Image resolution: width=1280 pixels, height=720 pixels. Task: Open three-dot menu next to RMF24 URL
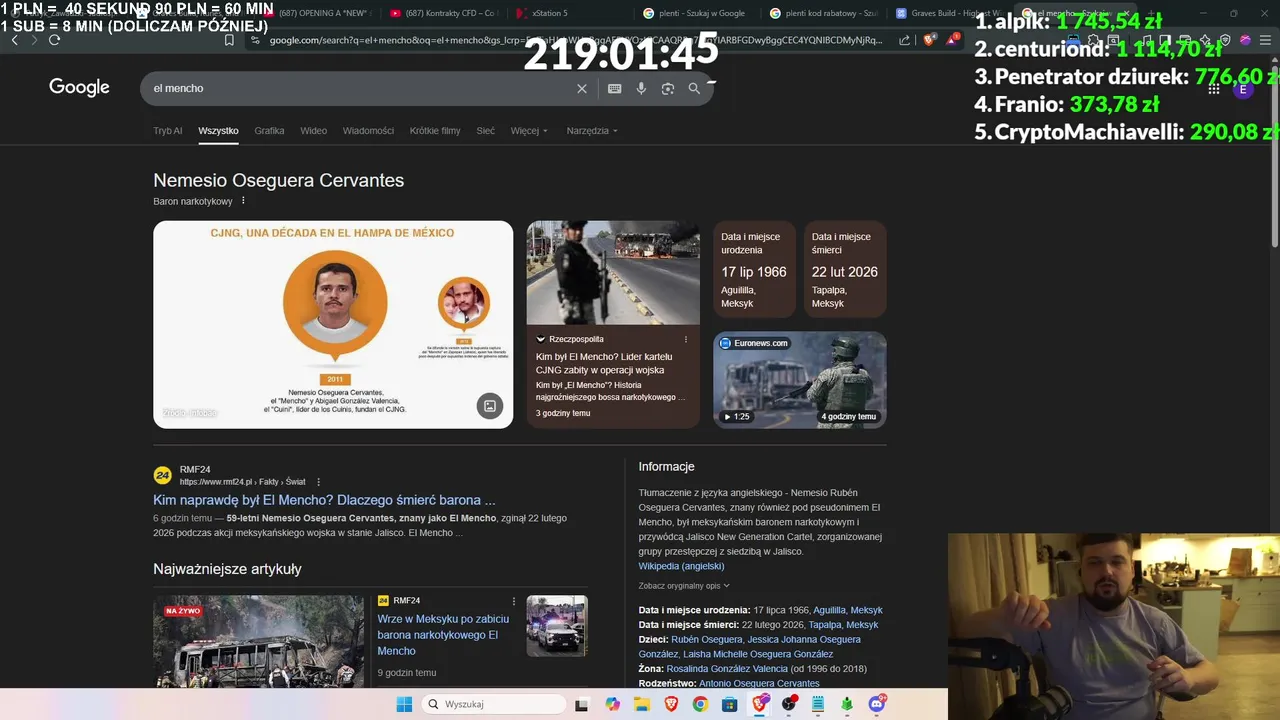click(x=318, y=482)
